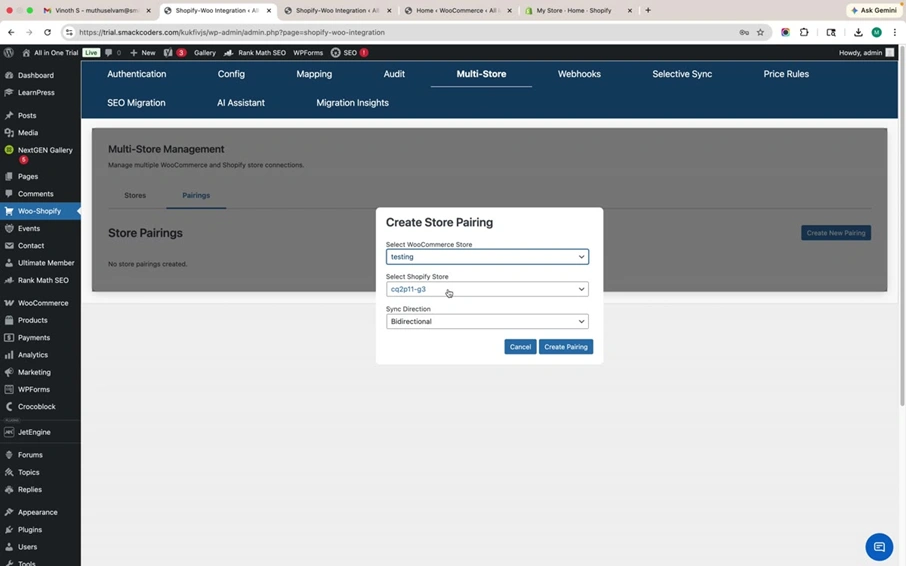906x566 pixels.
Task: Click the Howdy, admin account menu
Action: coord(866,53)
